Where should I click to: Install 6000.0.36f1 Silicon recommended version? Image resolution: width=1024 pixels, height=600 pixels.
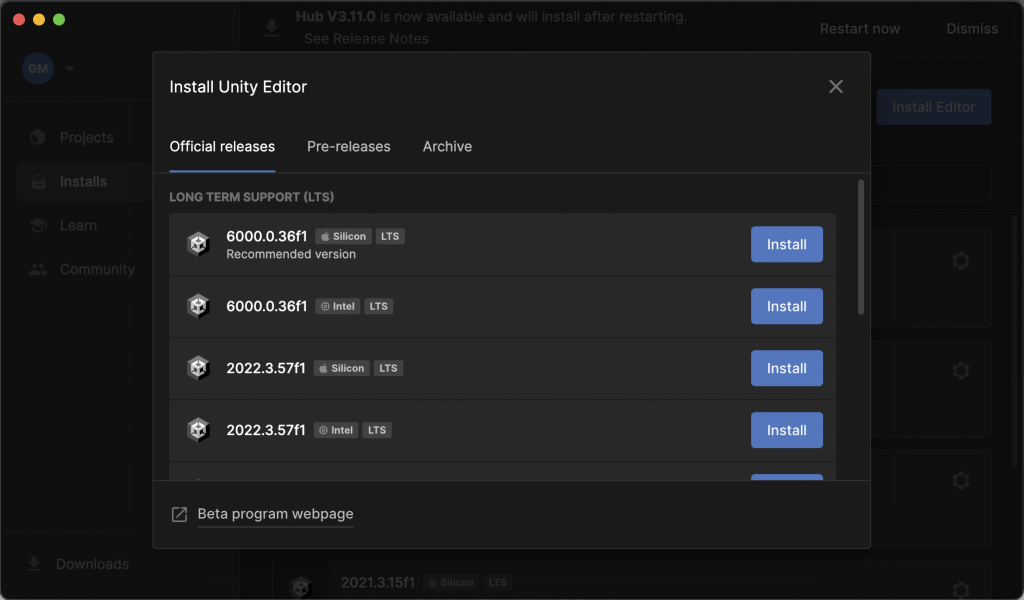[786, 244]
